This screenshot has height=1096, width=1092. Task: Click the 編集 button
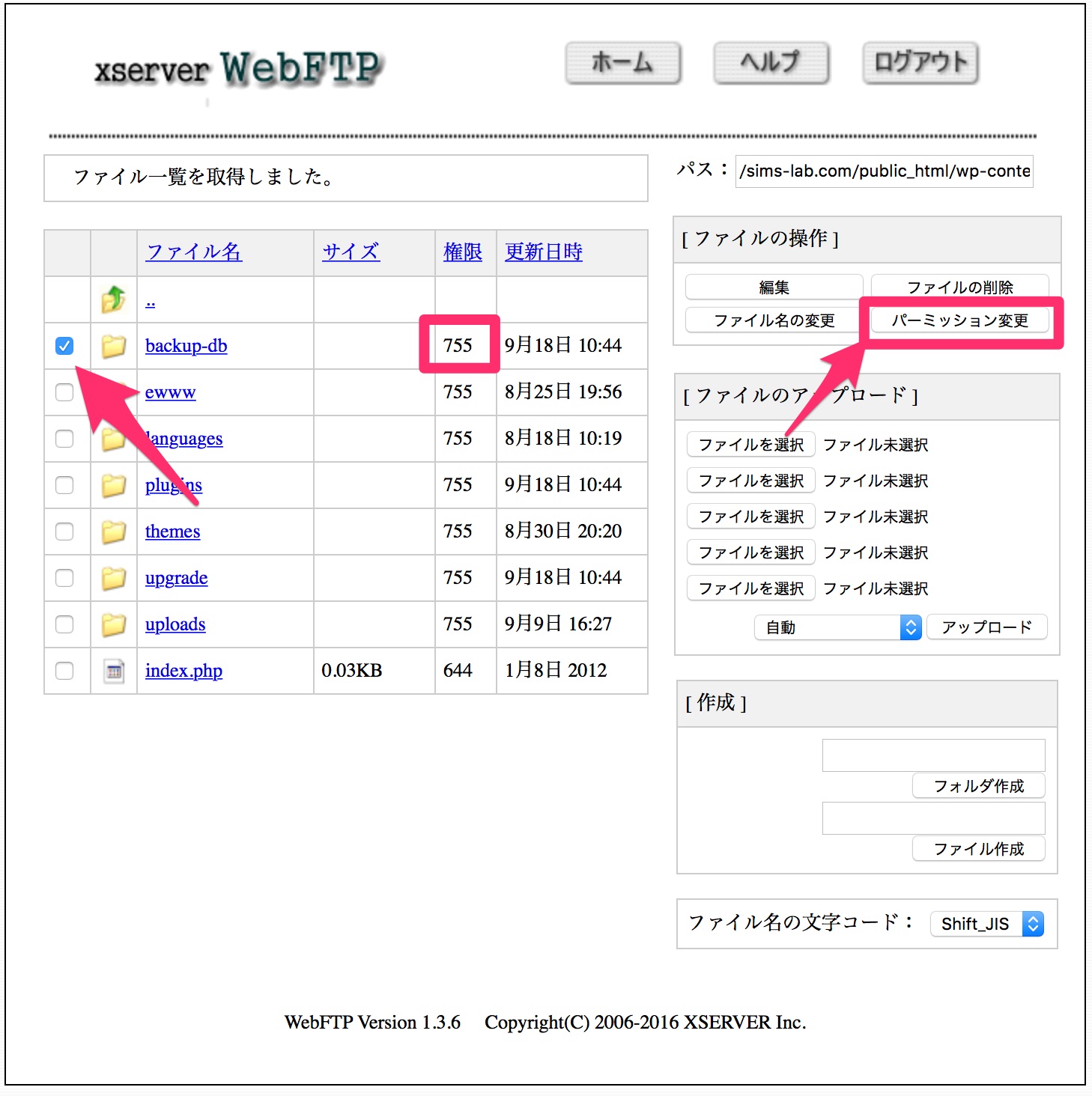click(774, 287)
